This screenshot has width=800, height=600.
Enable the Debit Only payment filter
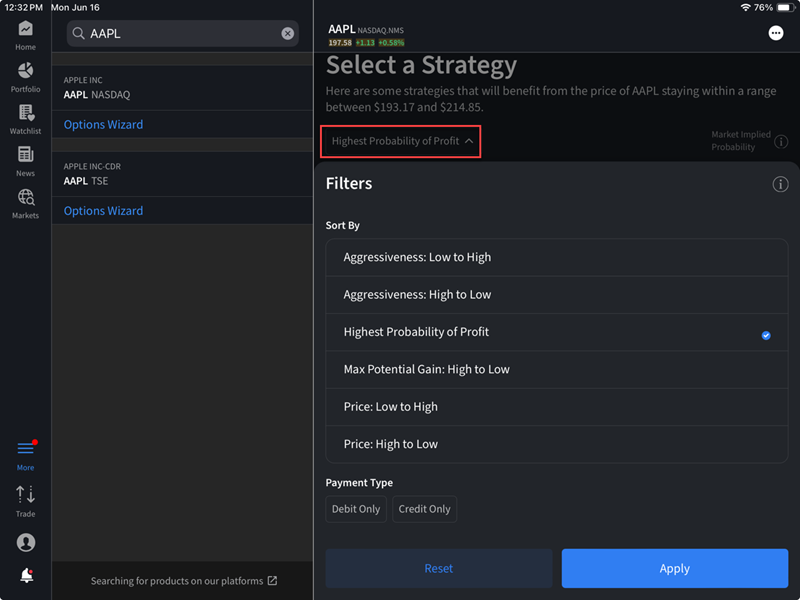(x=355, y=509)
